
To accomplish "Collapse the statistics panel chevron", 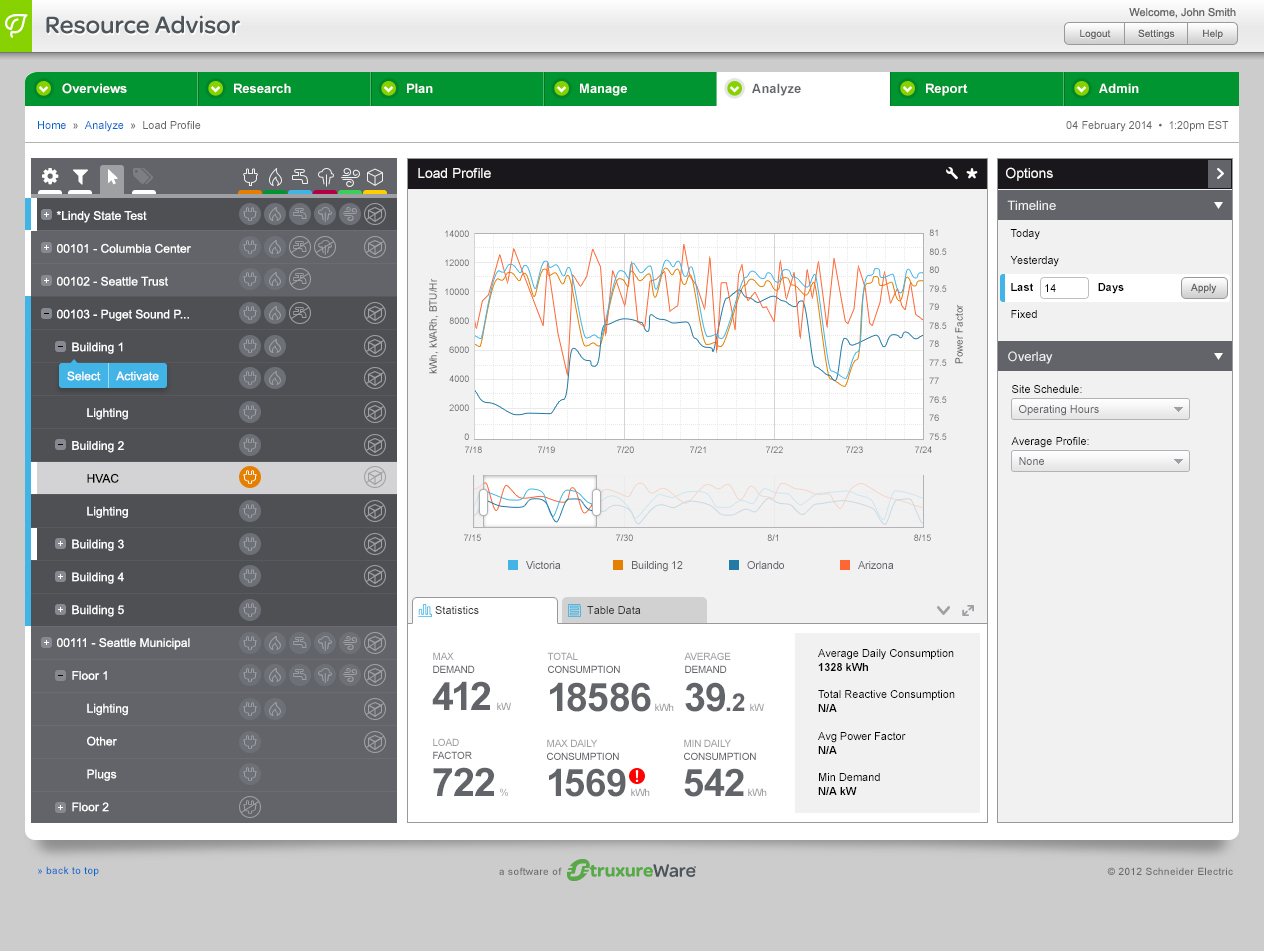I will (943, 610).
